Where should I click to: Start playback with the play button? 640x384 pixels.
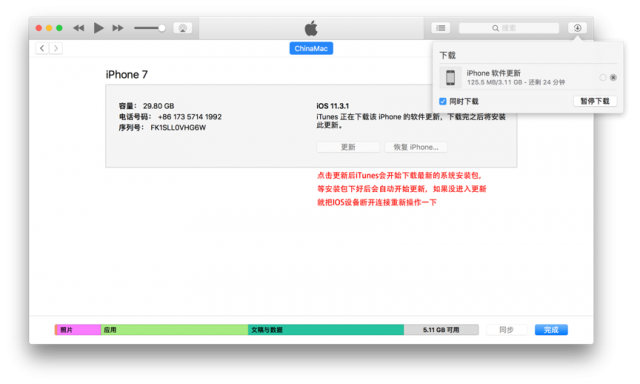[98, 28]
